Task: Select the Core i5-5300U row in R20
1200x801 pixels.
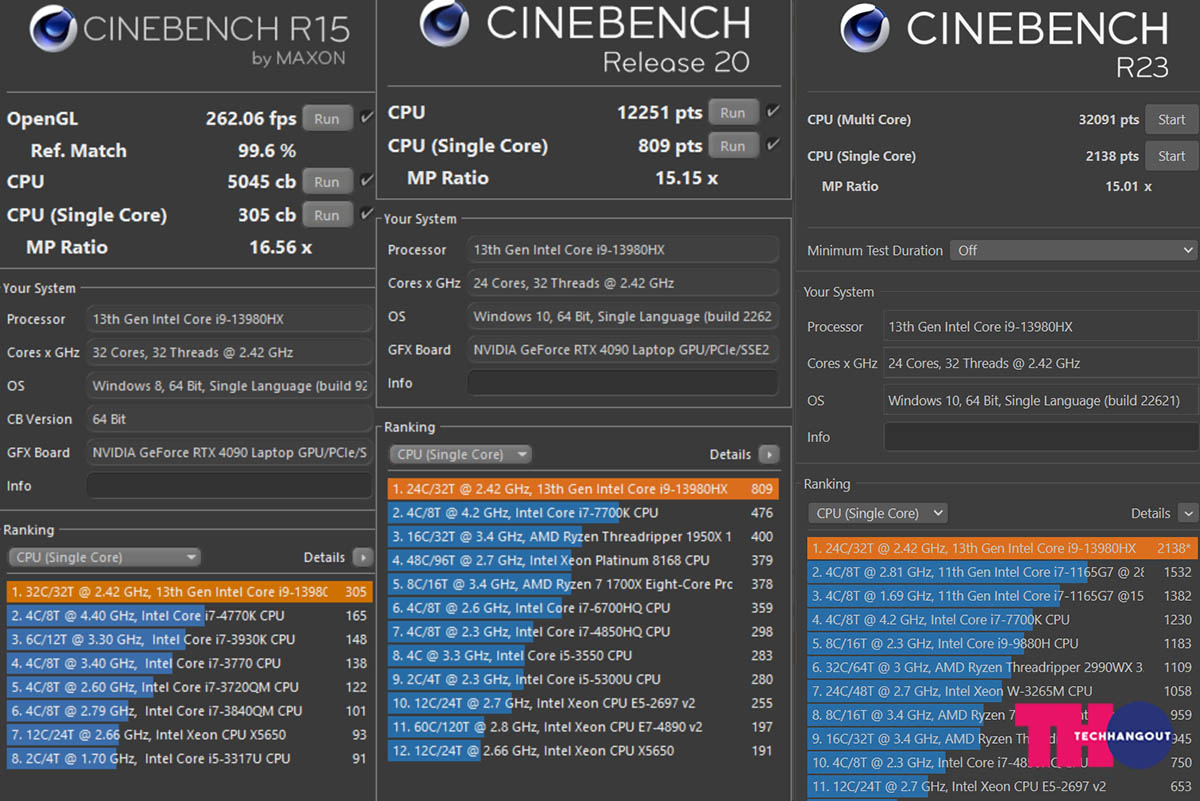Action: click(x=584, y=679)
